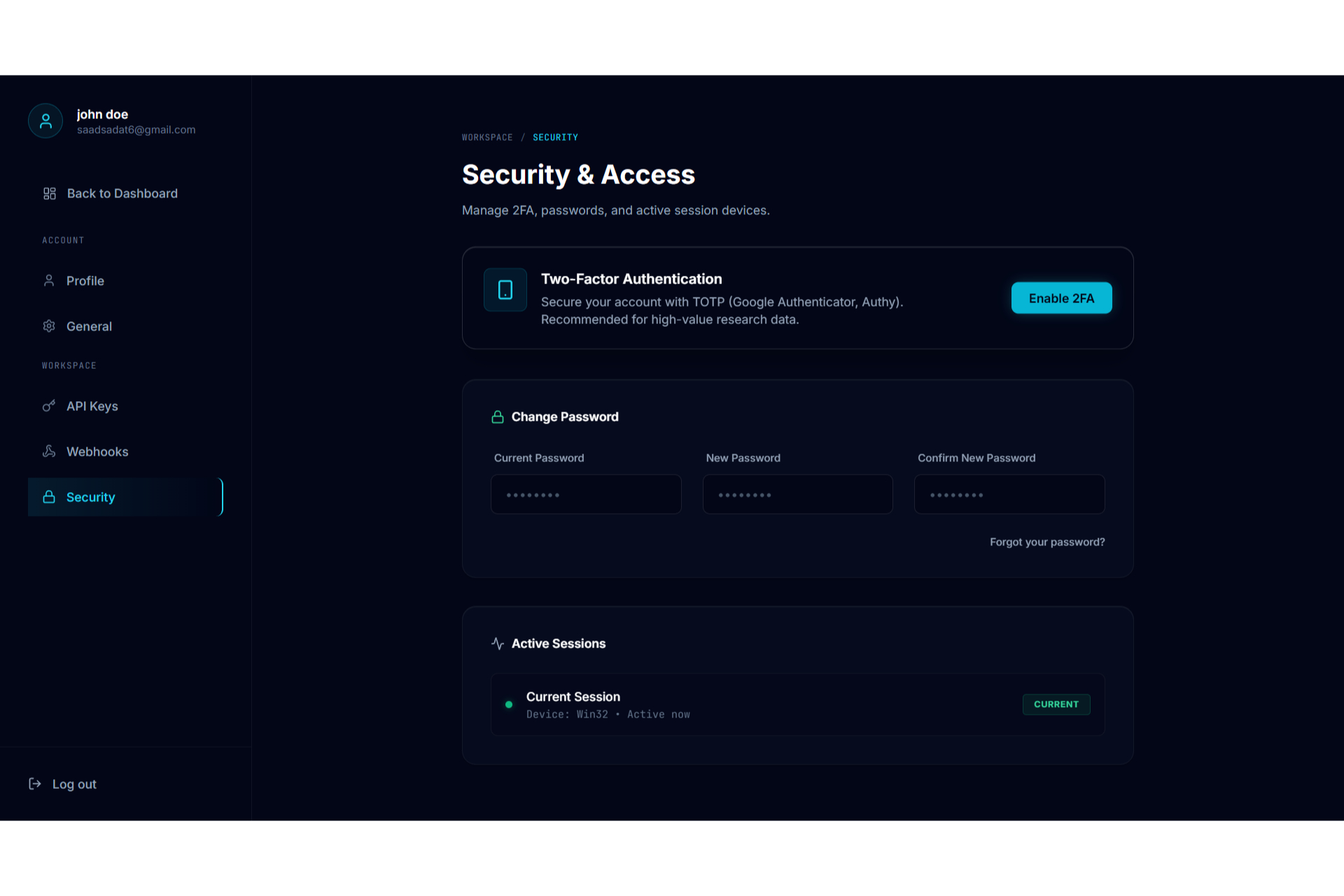Click the Workspace breadcrumb link
Viewport: 1344px width, 896px height.
[487, 137]
